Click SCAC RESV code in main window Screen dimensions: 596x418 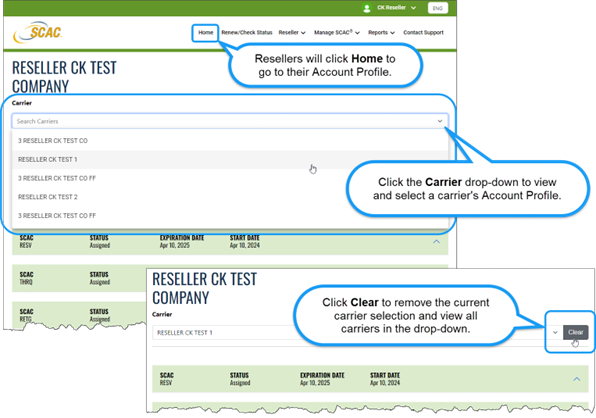point(25,245)
